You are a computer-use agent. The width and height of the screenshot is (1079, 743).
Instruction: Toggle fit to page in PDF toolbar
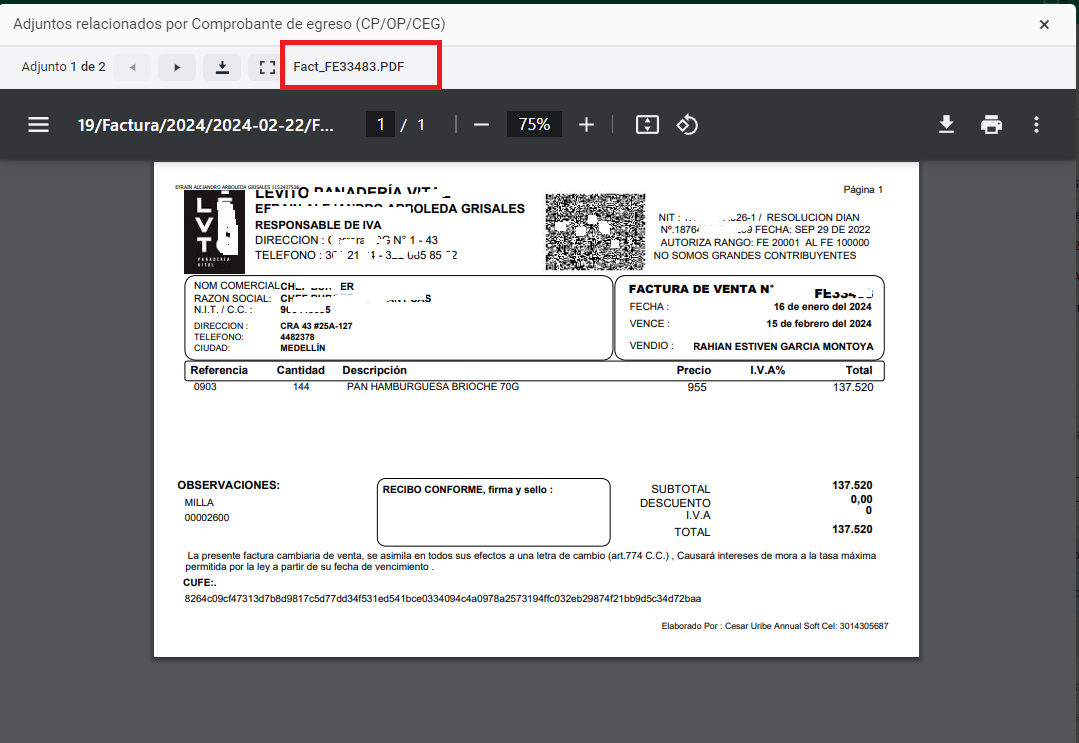pyautogui.click(x=647, y=125)
